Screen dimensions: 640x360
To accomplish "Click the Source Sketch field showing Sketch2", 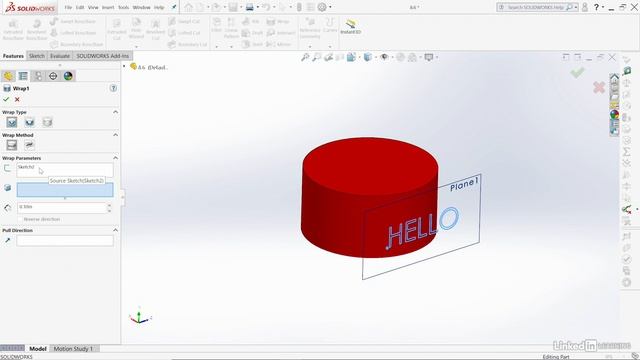I will (x=65, y=170).
